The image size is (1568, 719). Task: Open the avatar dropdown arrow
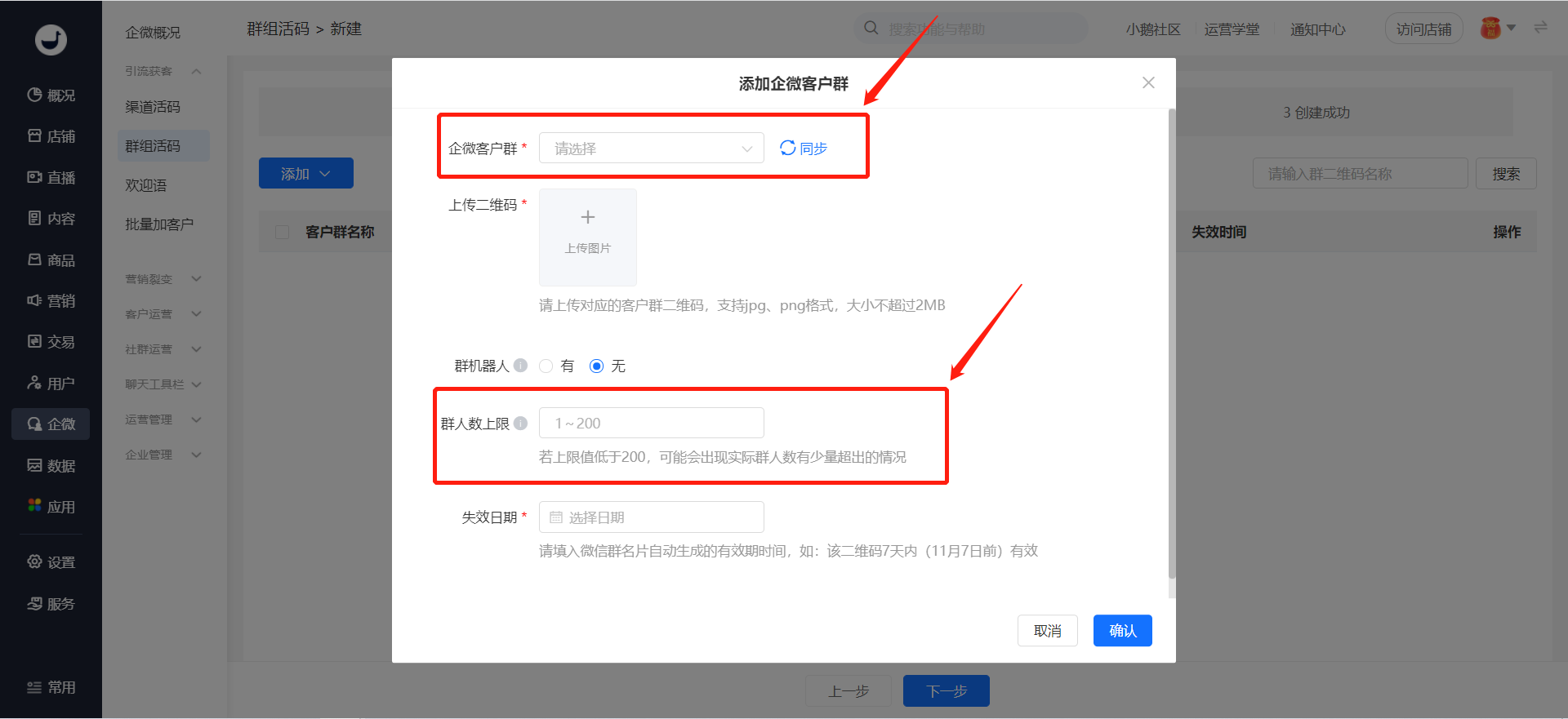(x=1511, y=28)
